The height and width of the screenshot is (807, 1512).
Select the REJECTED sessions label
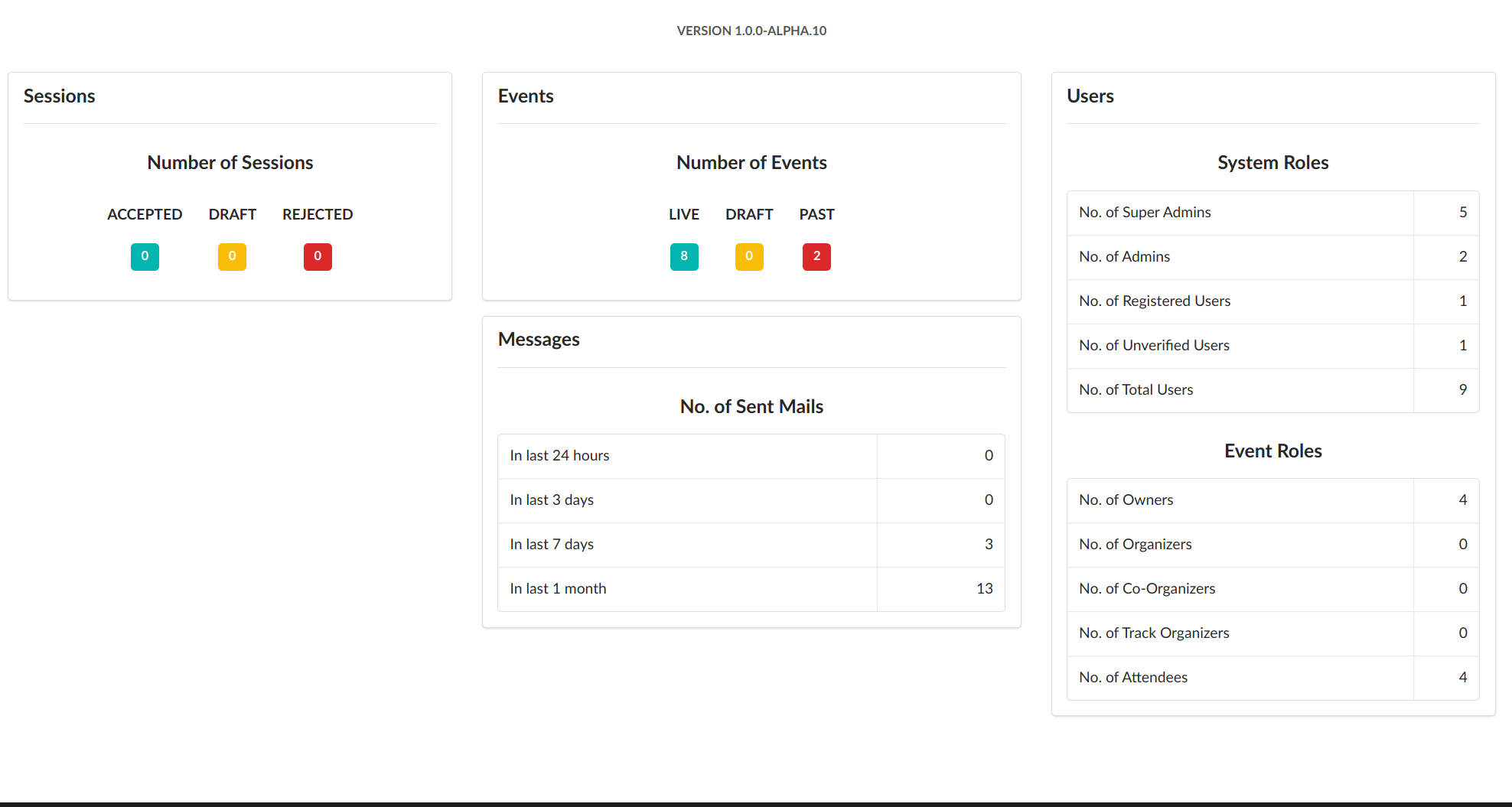point(318,214)
